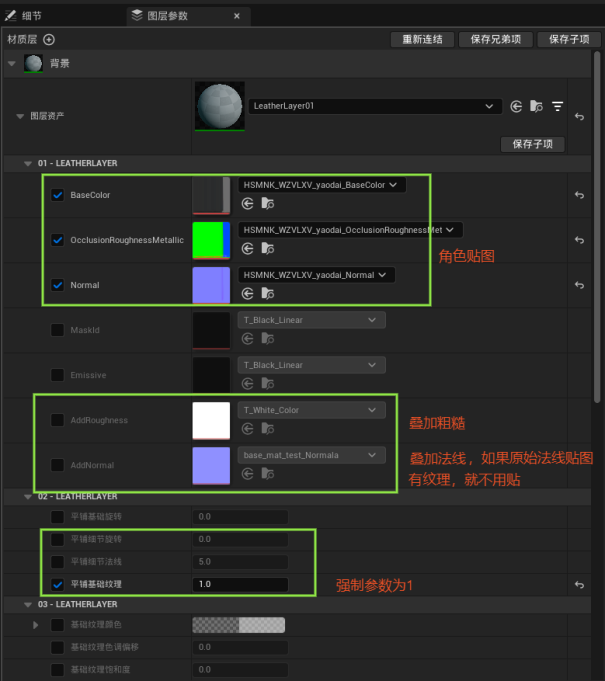The image size is (605, 681).
Task: Reset BaseColor parameter to default
Action: 580,195
